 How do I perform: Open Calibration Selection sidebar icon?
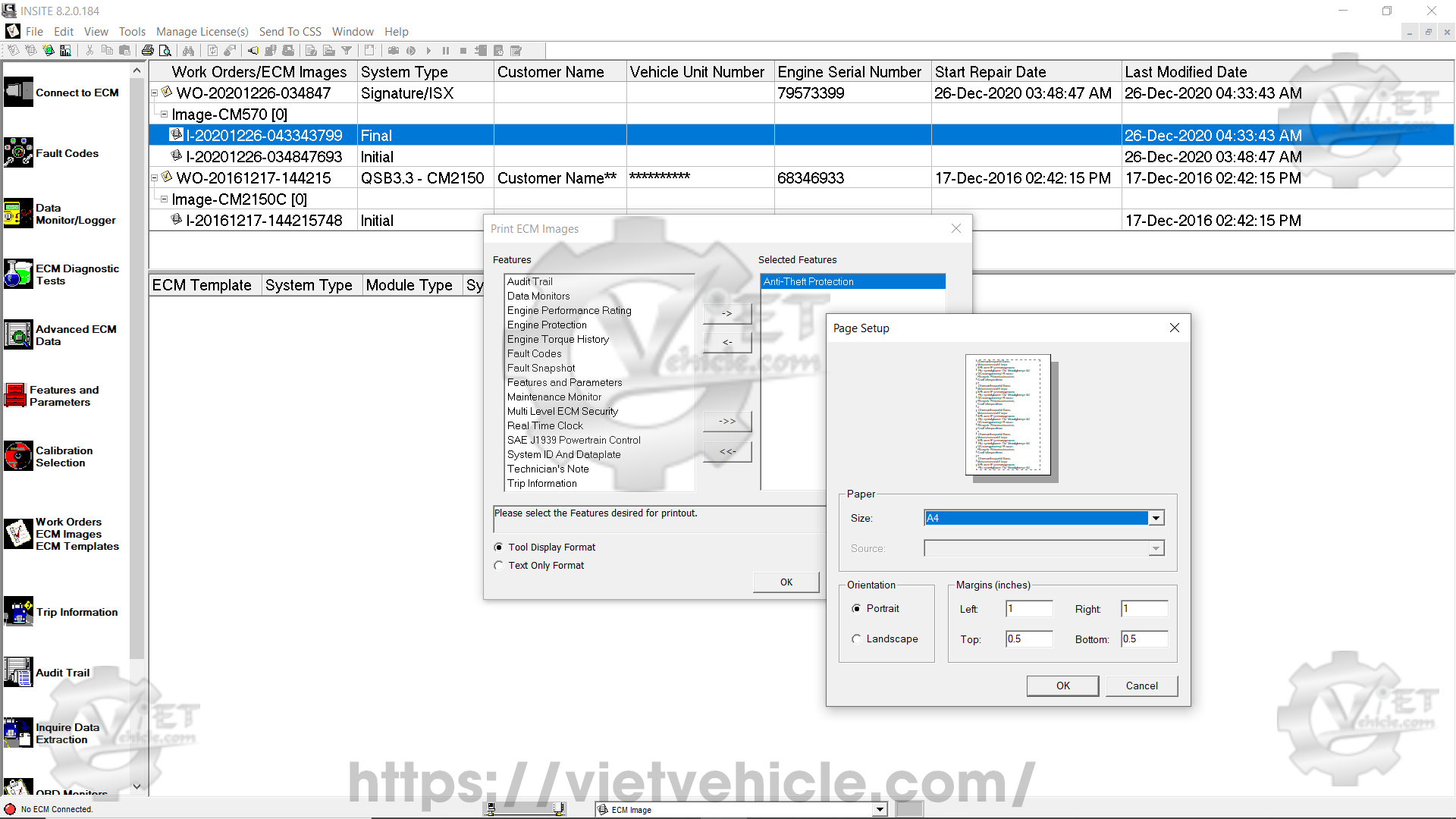coord(18,457)
